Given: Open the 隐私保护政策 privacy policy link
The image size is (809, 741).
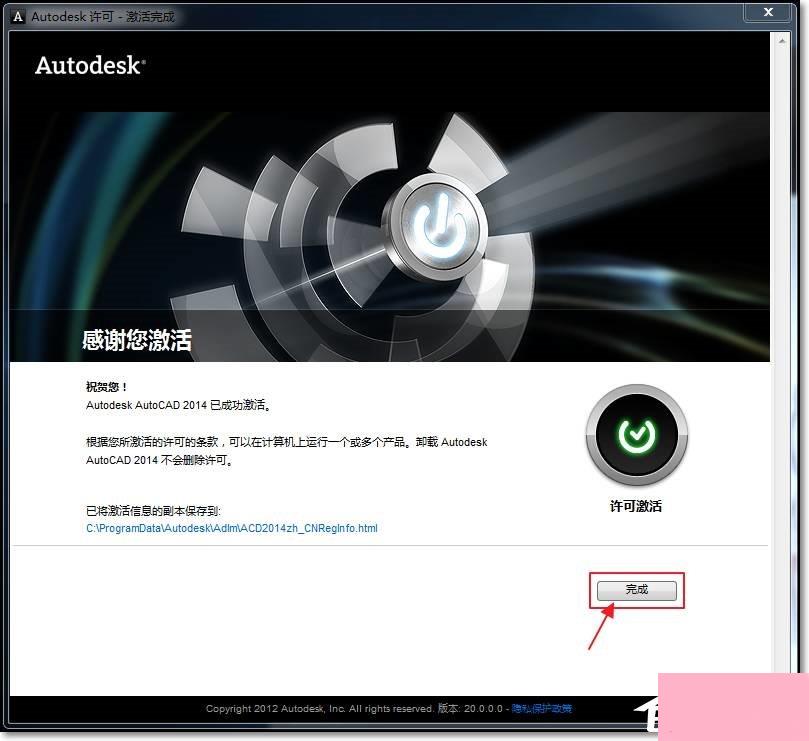Looking at the screenshot, I should pyautogui.click(x=542, y=708).
